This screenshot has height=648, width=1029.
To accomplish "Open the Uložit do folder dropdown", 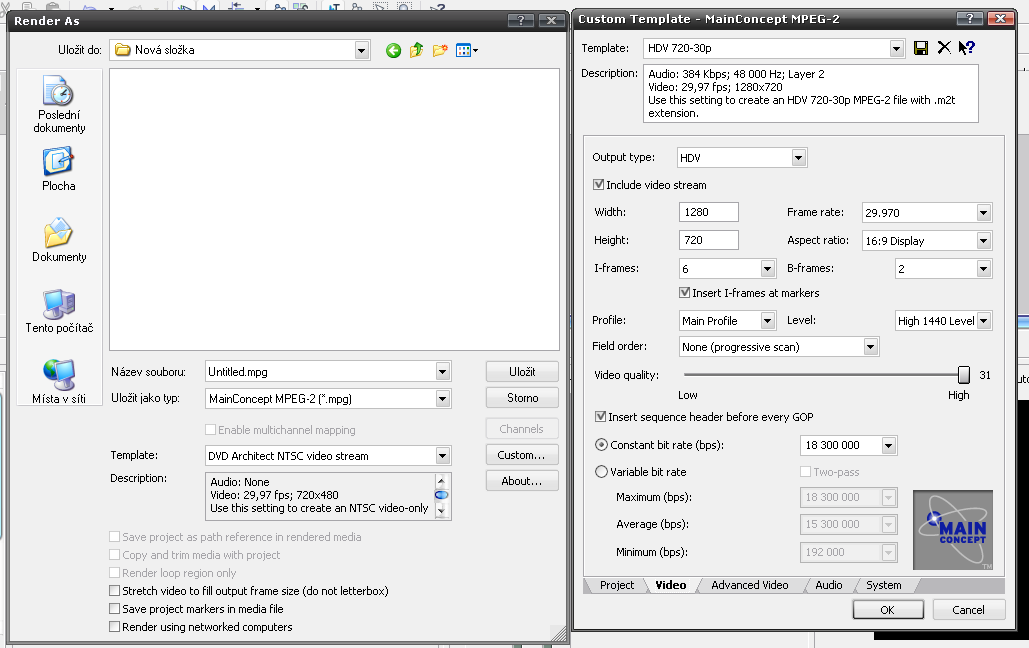I will pos(362,51).
